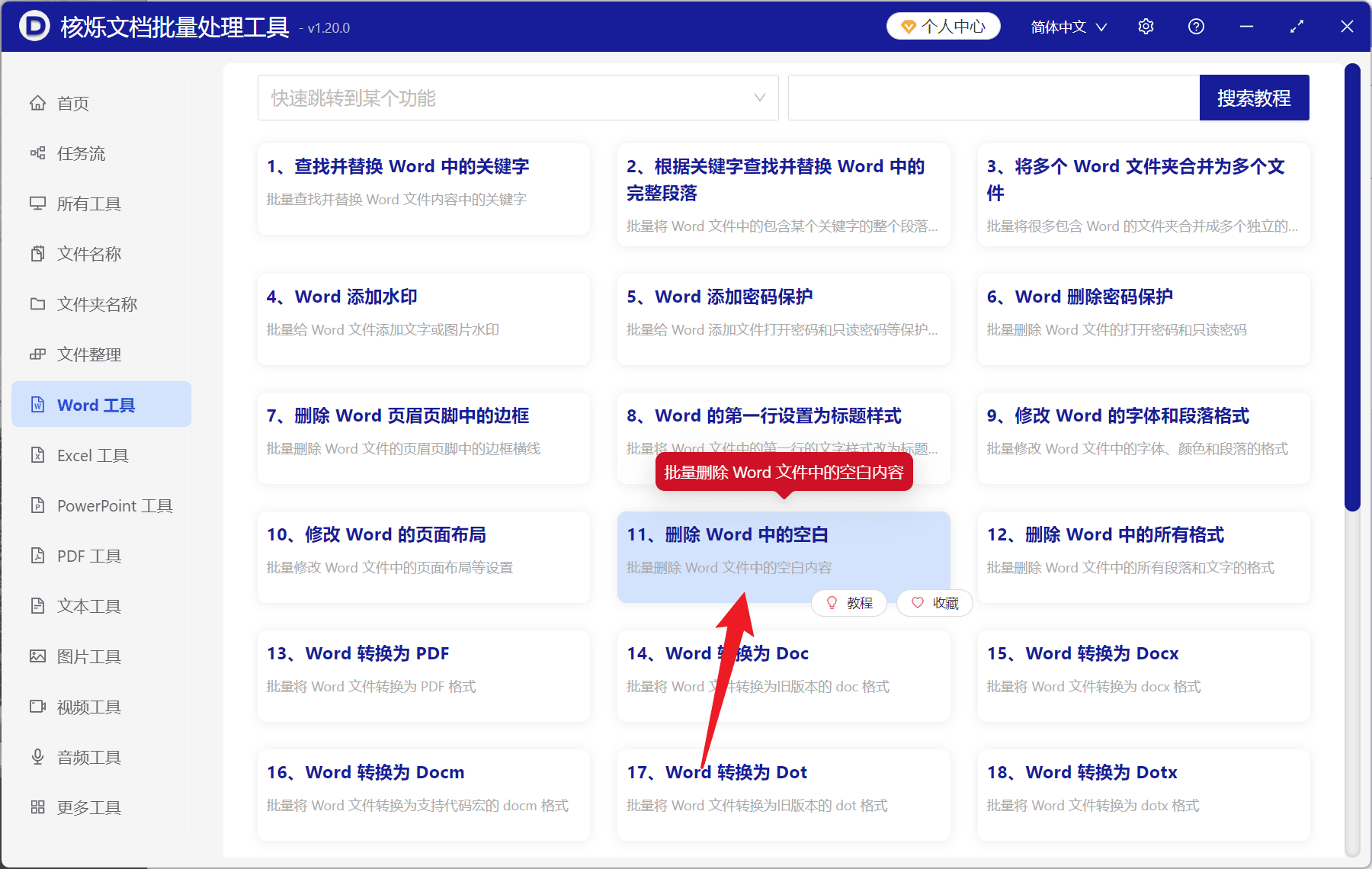Go to 首页 in sidebar
1372x869 pixels.
101,103
